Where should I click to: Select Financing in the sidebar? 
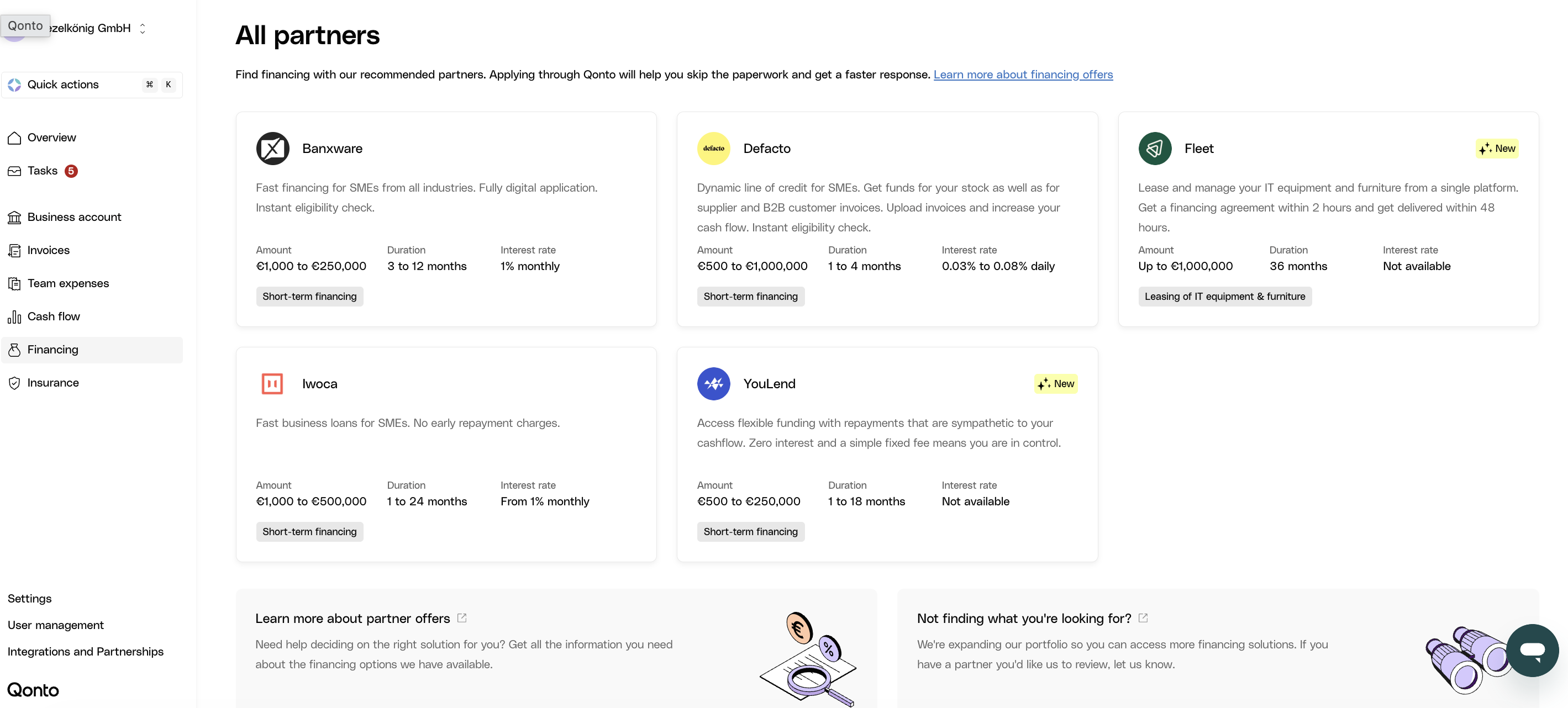point(92,350)
